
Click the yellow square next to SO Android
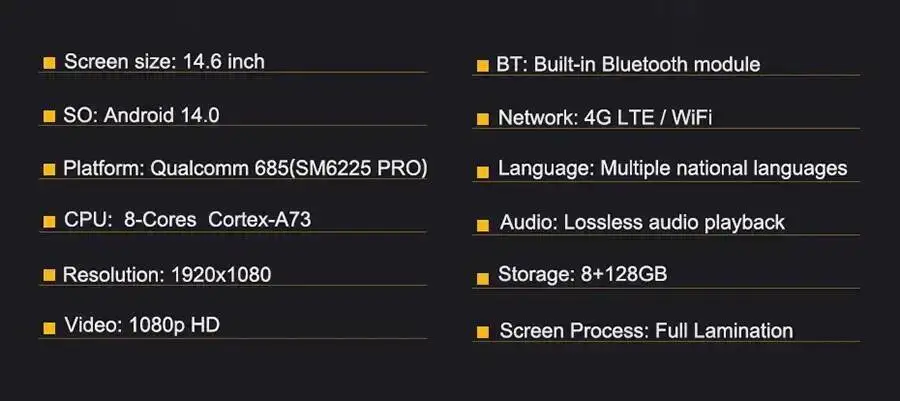pyautogui.click(x=50, y=116)
